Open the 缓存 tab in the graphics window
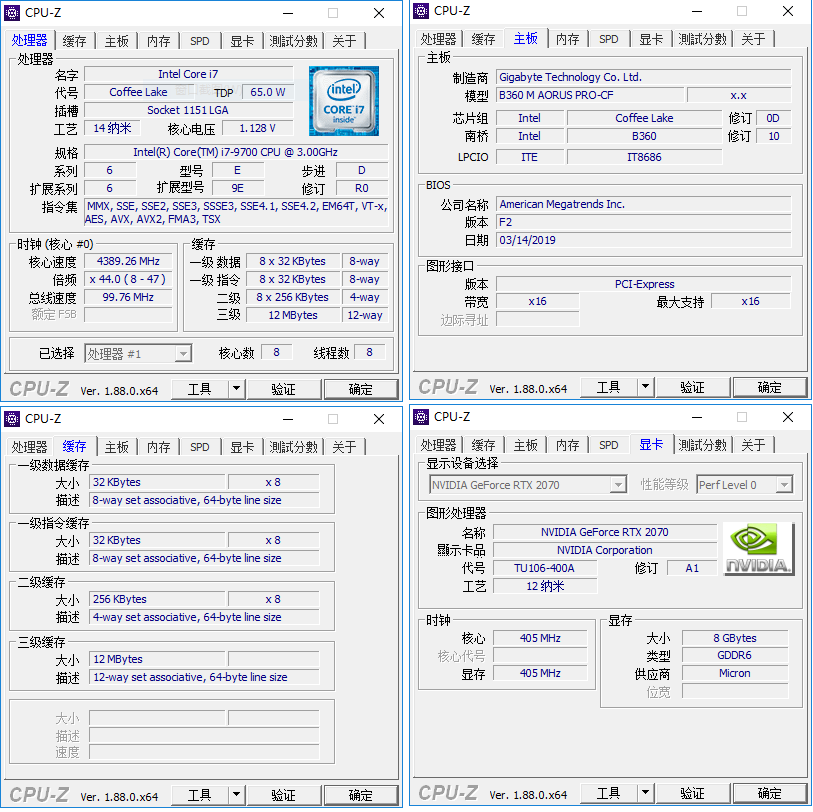 pos(483,445)
